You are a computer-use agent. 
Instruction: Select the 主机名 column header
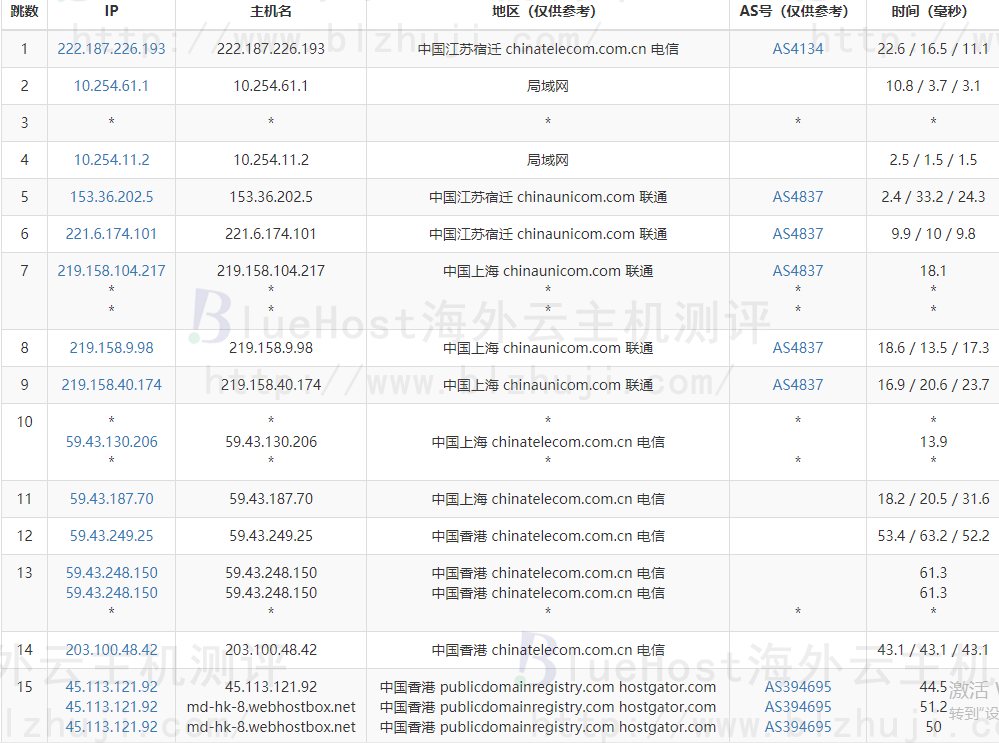(x=271, y=11)
